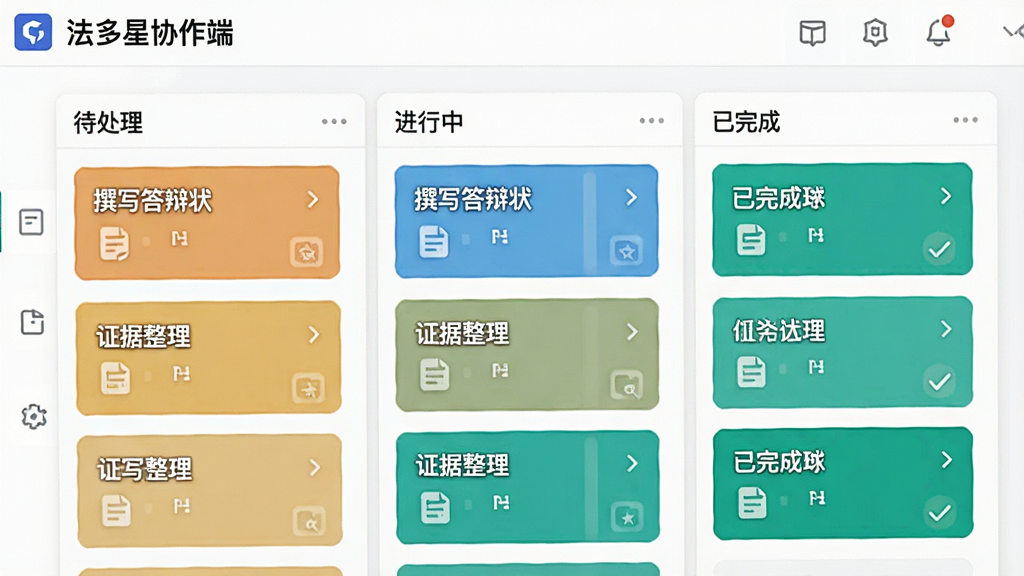Screen dimensions: 1024x576
Task: Click the 法多星协作端 app logo
Action: pos(33,32)
